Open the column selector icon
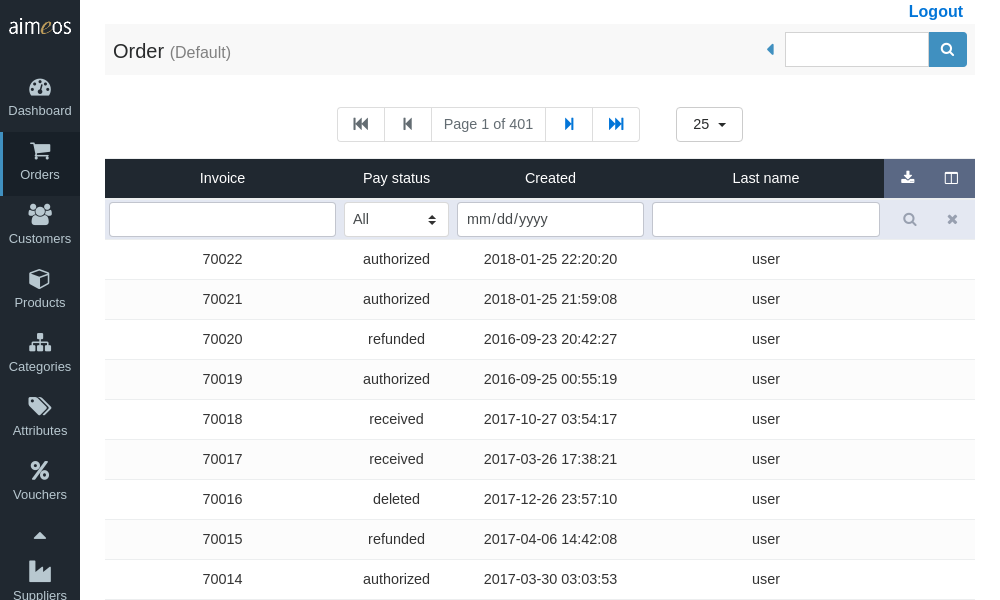Viewport: 1000px width, 600px height. 951,178
